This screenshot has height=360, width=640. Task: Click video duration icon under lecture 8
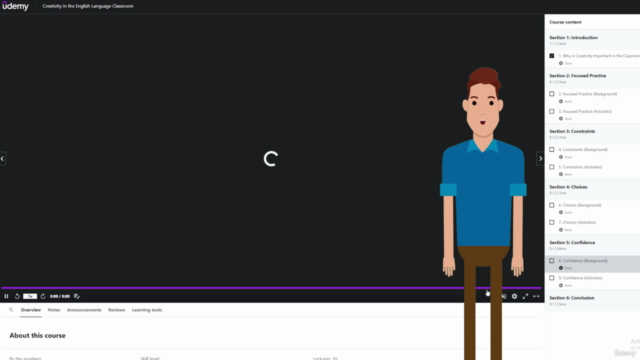(x=561, y=268)
